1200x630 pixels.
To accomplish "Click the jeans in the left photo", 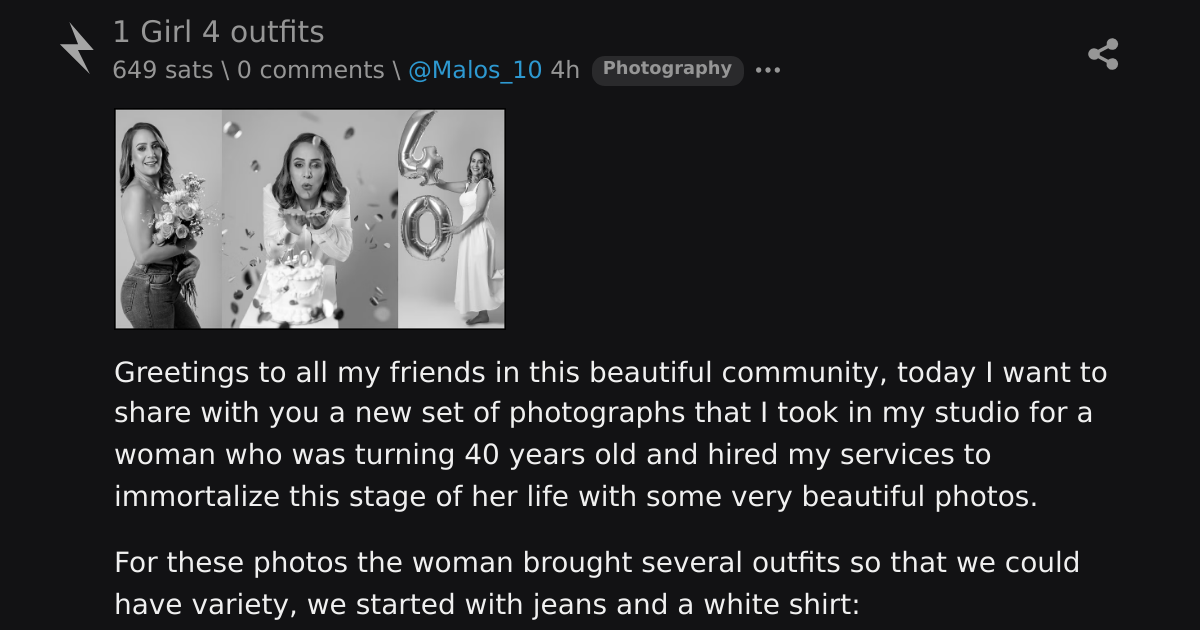I will coord(158,298).
